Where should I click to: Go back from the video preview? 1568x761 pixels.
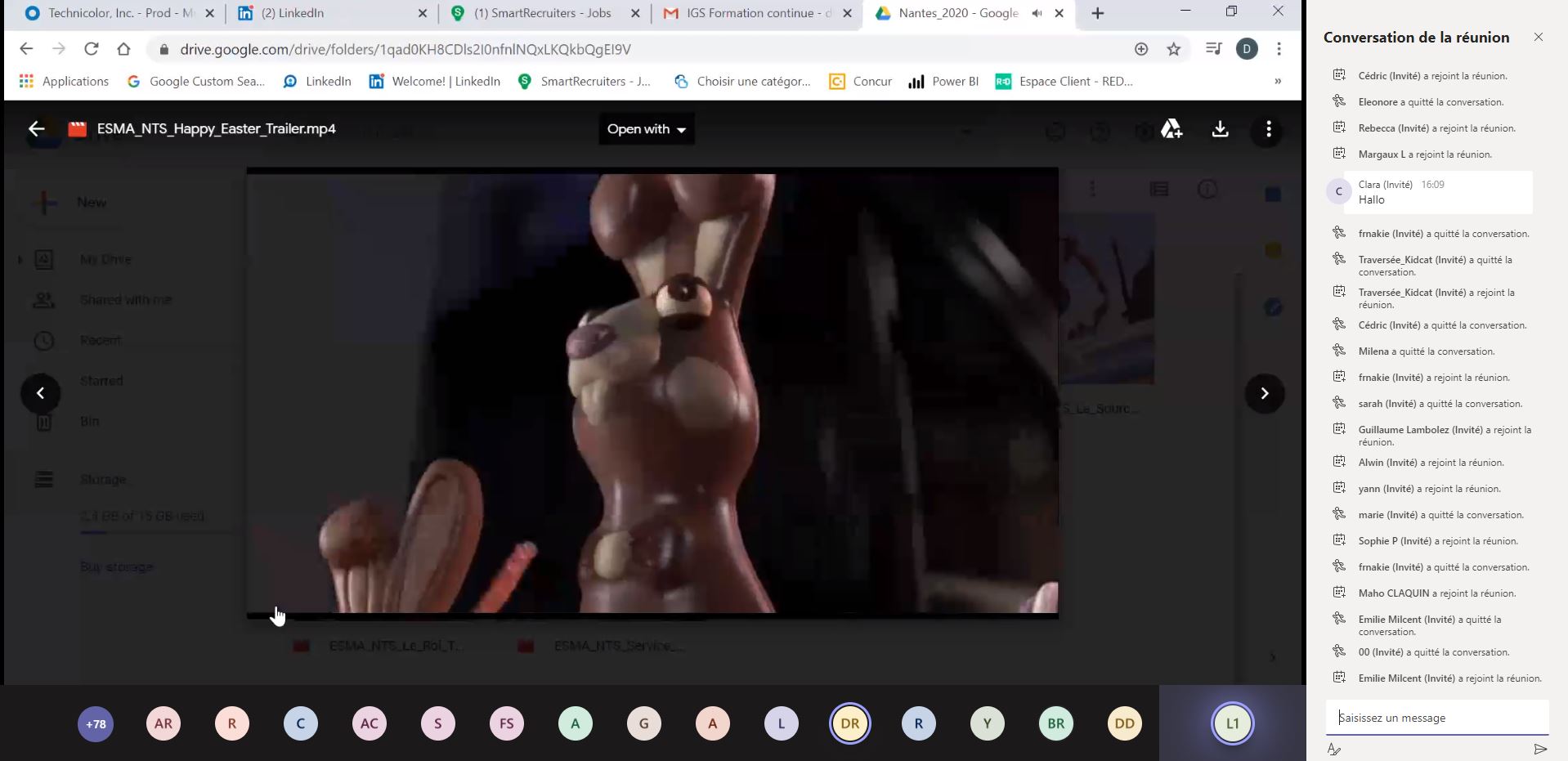[x=36, y=129]
